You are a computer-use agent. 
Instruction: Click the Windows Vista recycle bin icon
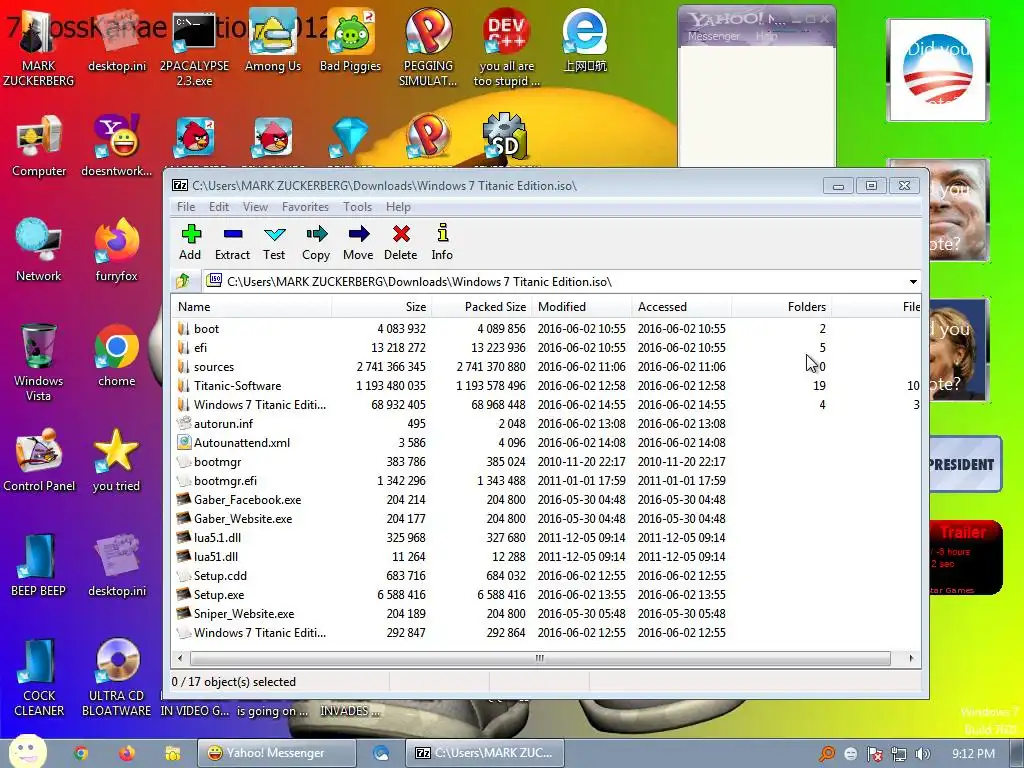pos(39,363)
